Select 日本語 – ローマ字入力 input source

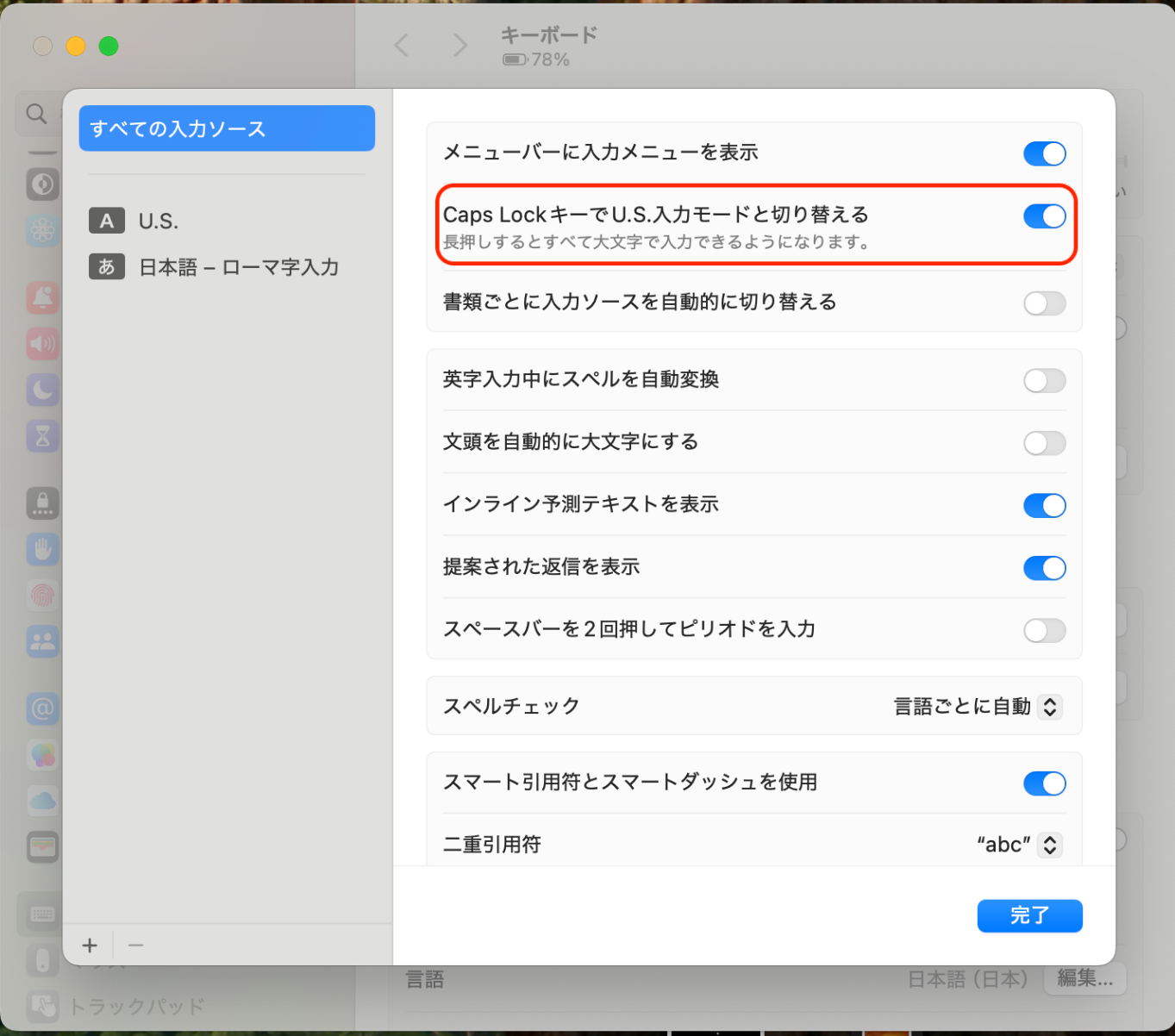(x=238, y=267)
